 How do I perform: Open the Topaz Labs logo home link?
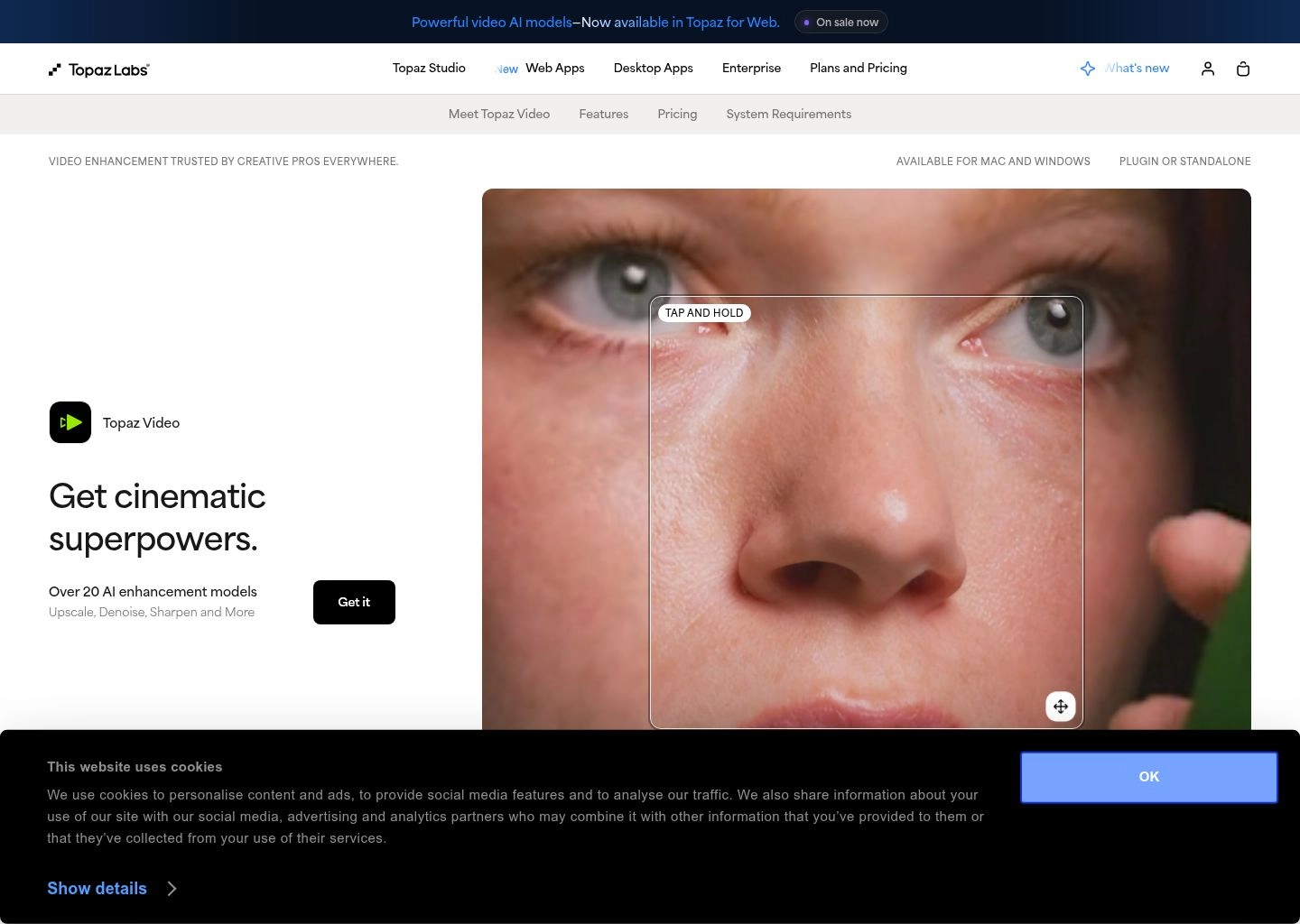[x=99, y=69]
